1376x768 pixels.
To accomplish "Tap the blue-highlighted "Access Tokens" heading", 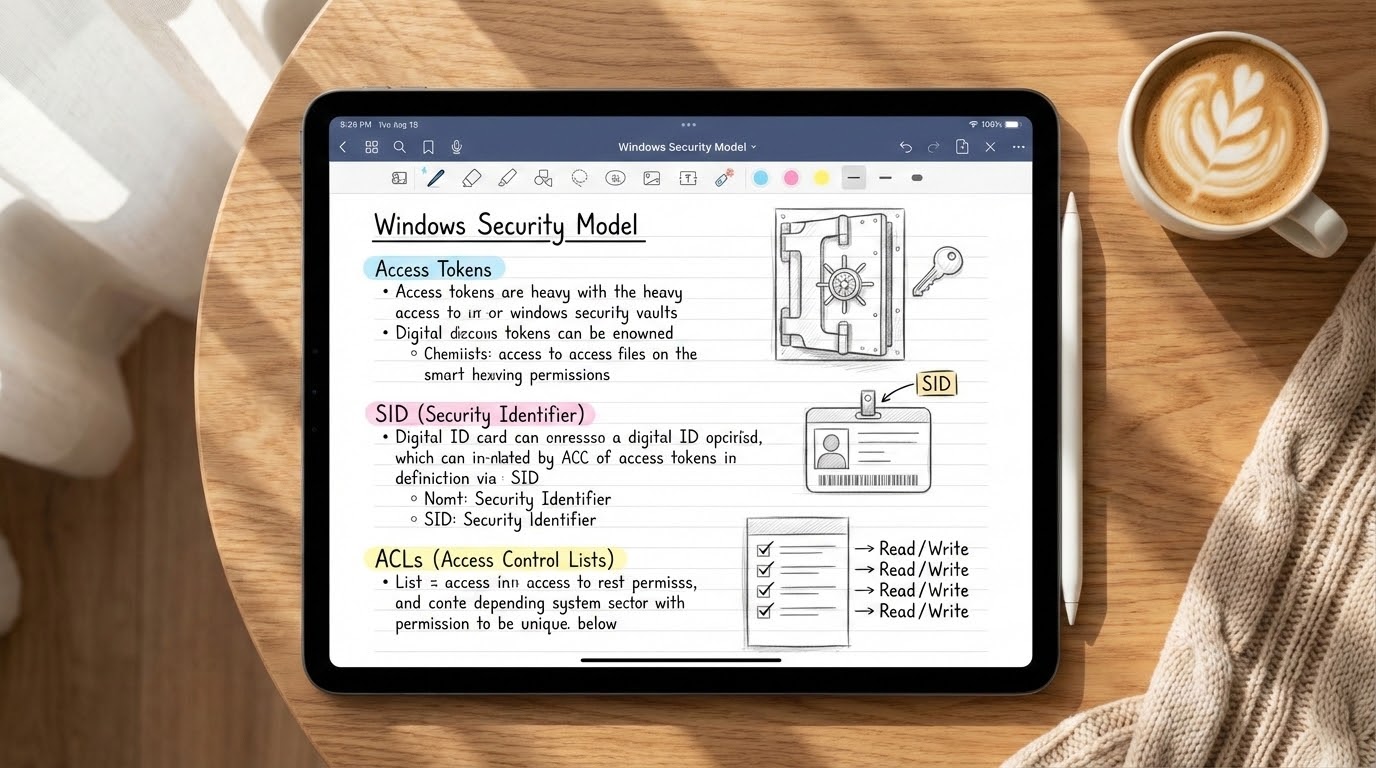I will coord(434,269).
